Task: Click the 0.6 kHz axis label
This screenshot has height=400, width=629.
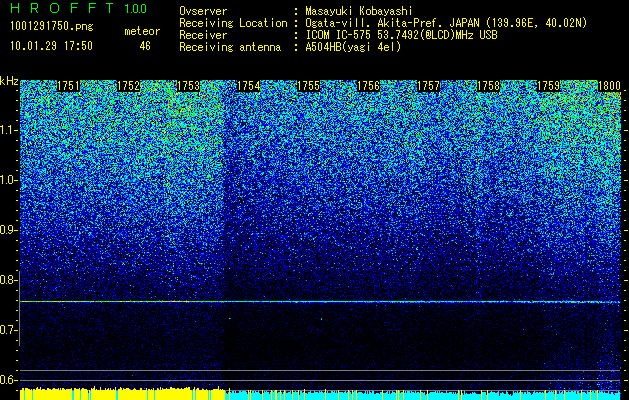Action: (8, 380)
